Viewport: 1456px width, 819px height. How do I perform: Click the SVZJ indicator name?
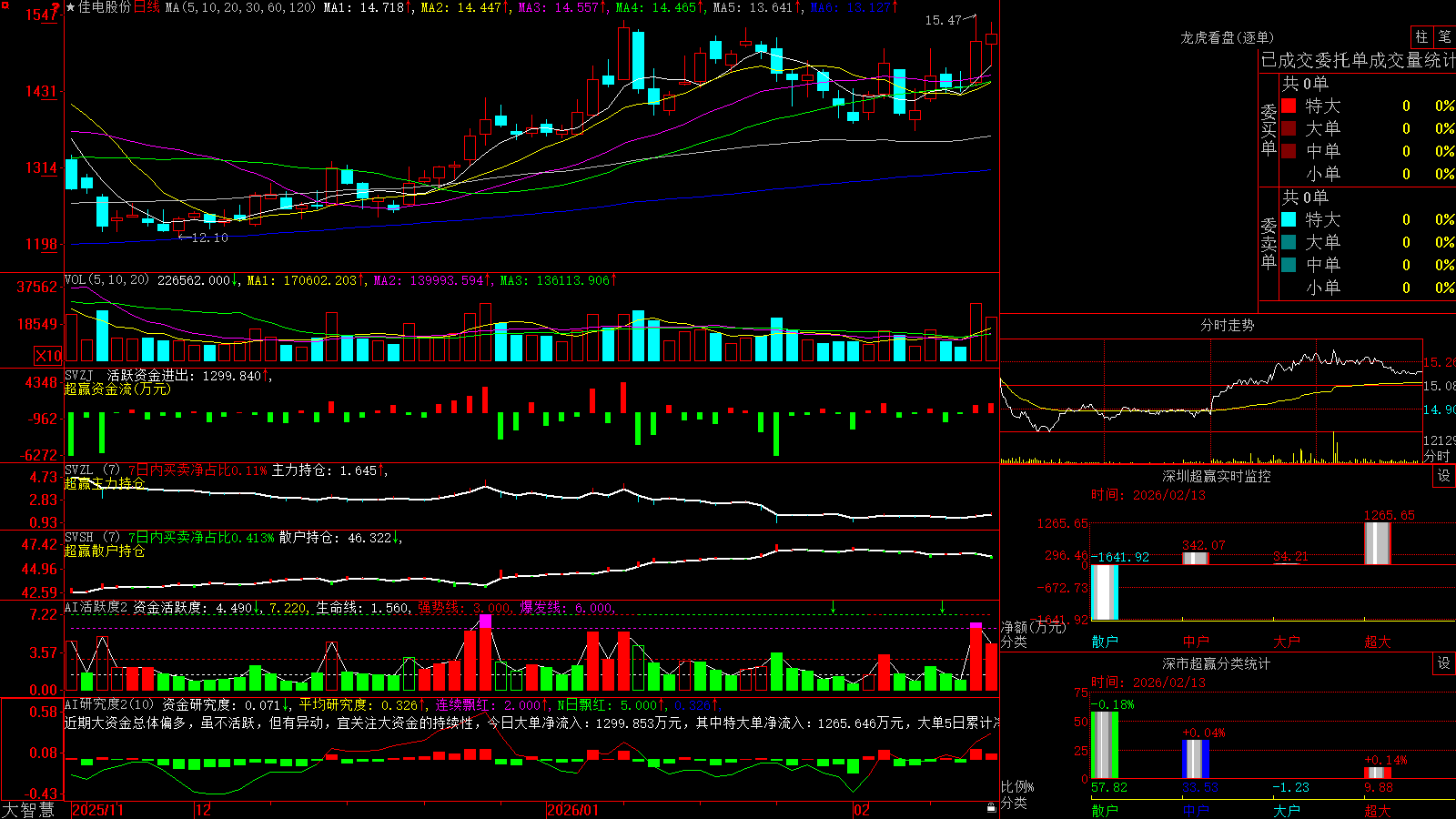pyautogui.click(x=79, y=375)
